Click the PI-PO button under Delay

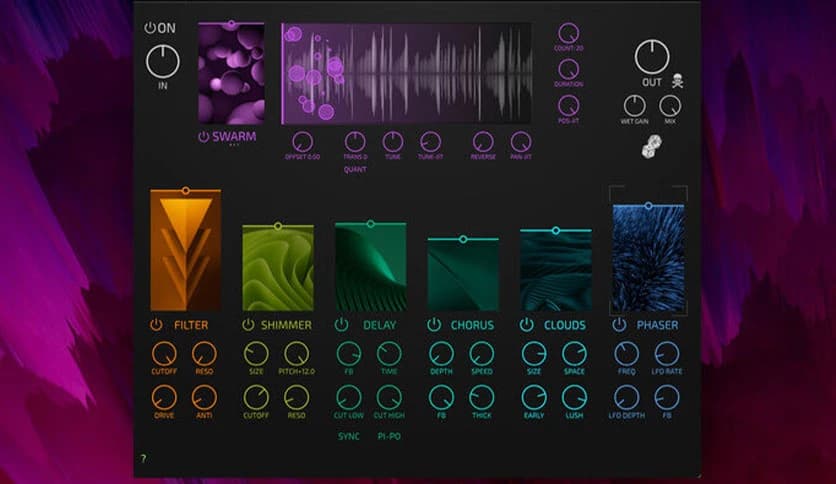click(x=389, y=436)
